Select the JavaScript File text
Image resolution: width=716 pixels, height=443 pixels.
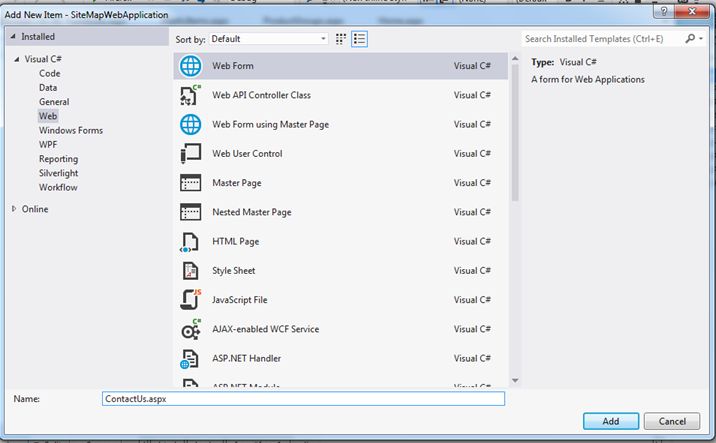[239, 300]
